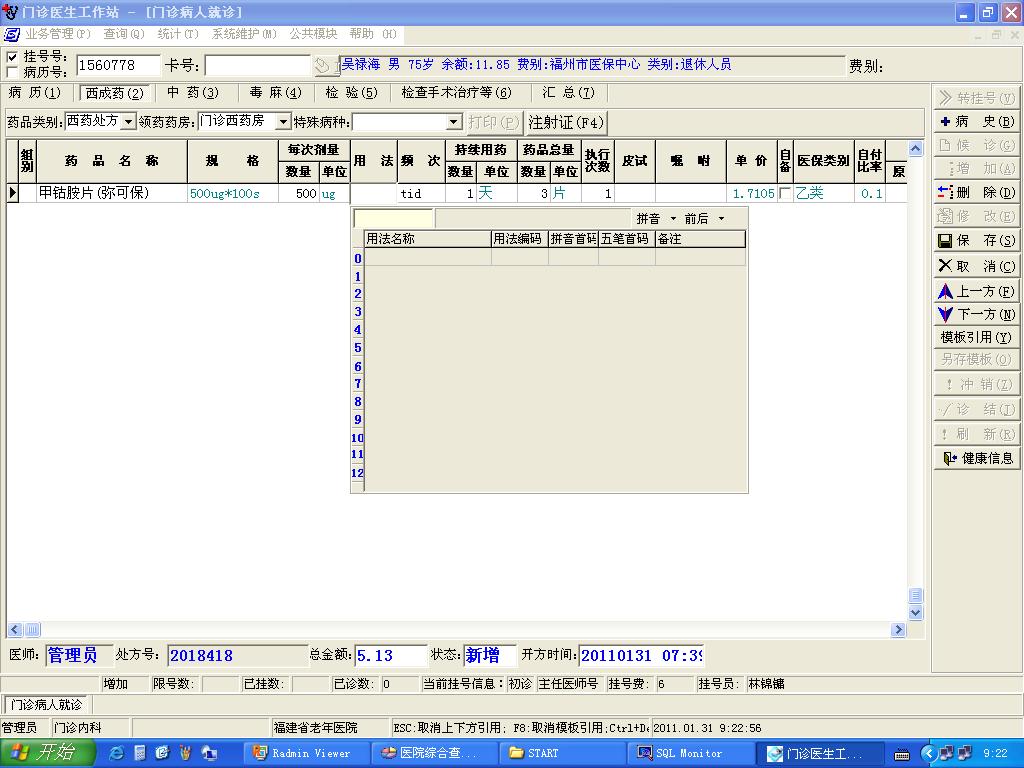Open START folder in taskbar
The width and height of the screenshot is (1024, 768).
click(x=562, y=753)
